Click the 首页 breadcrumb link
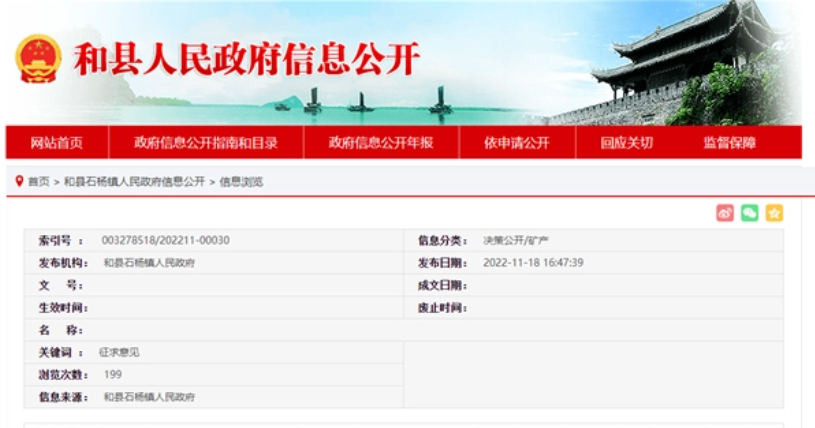 pyautogui.click(x=38, y=182)
